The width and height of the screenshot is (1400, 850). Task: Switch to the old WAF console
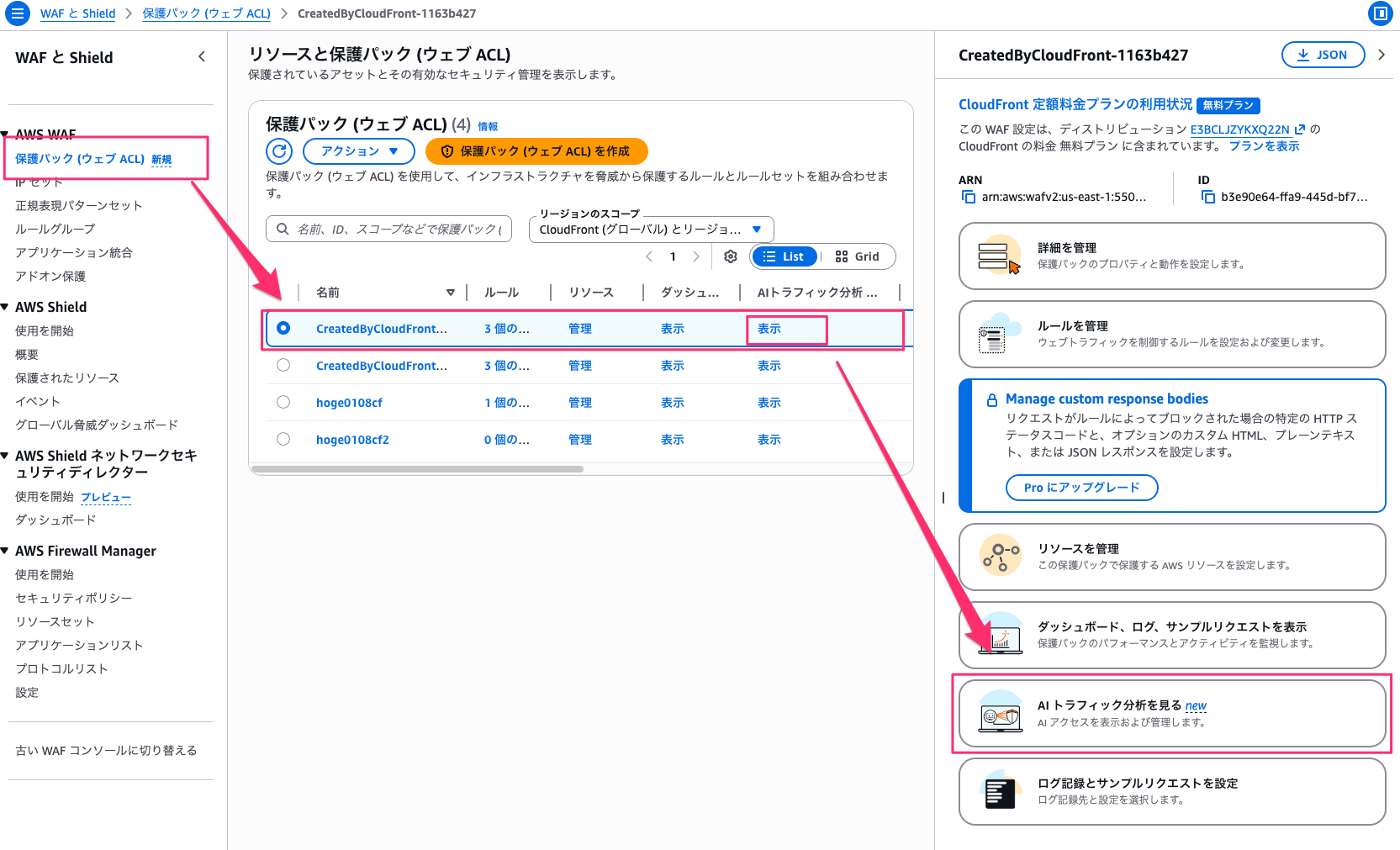[106, 750]
